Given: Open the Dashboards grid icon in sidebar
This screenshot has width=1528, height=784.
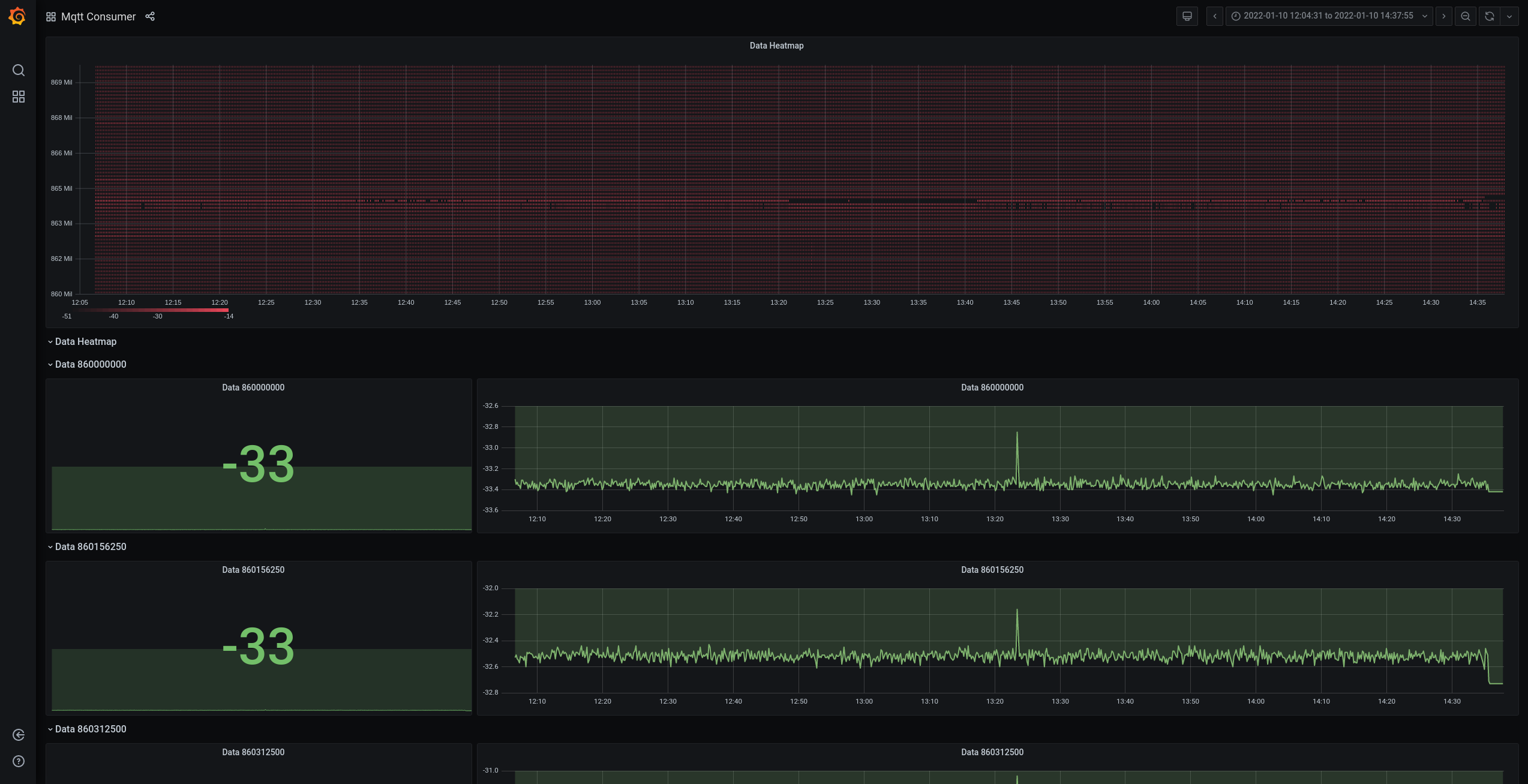Looking at the screenshot, I should 19,97.
